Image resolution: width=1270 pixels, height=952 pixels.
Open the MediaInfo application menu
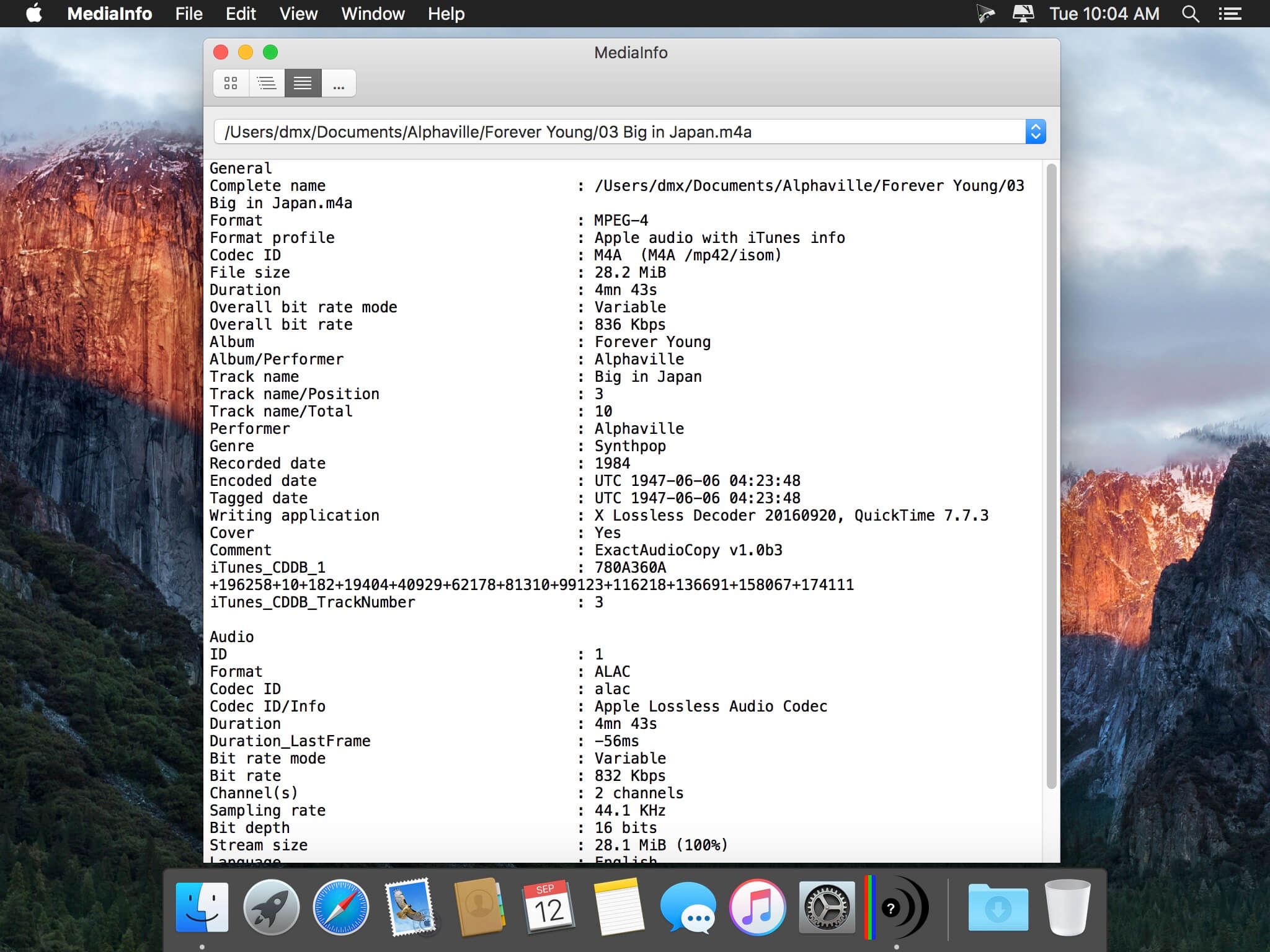click(110, 14)
